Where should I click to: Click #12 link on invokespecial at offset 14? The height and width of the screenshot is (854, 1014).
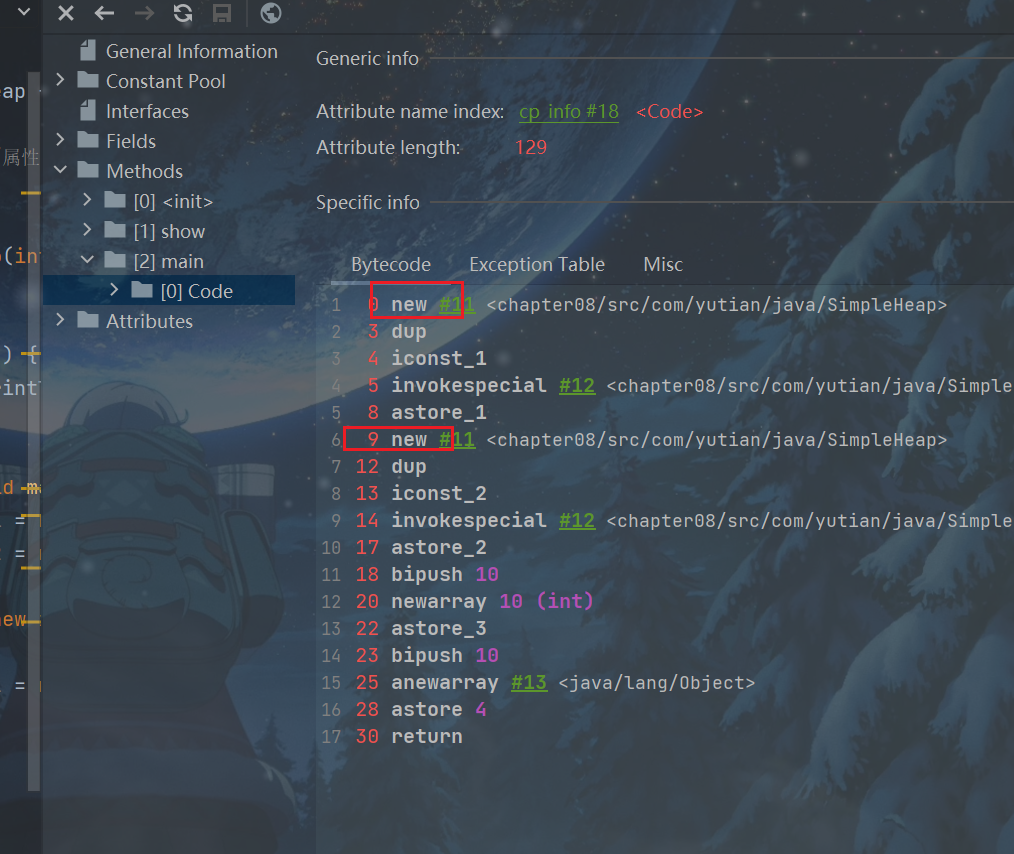click(577, 521)
